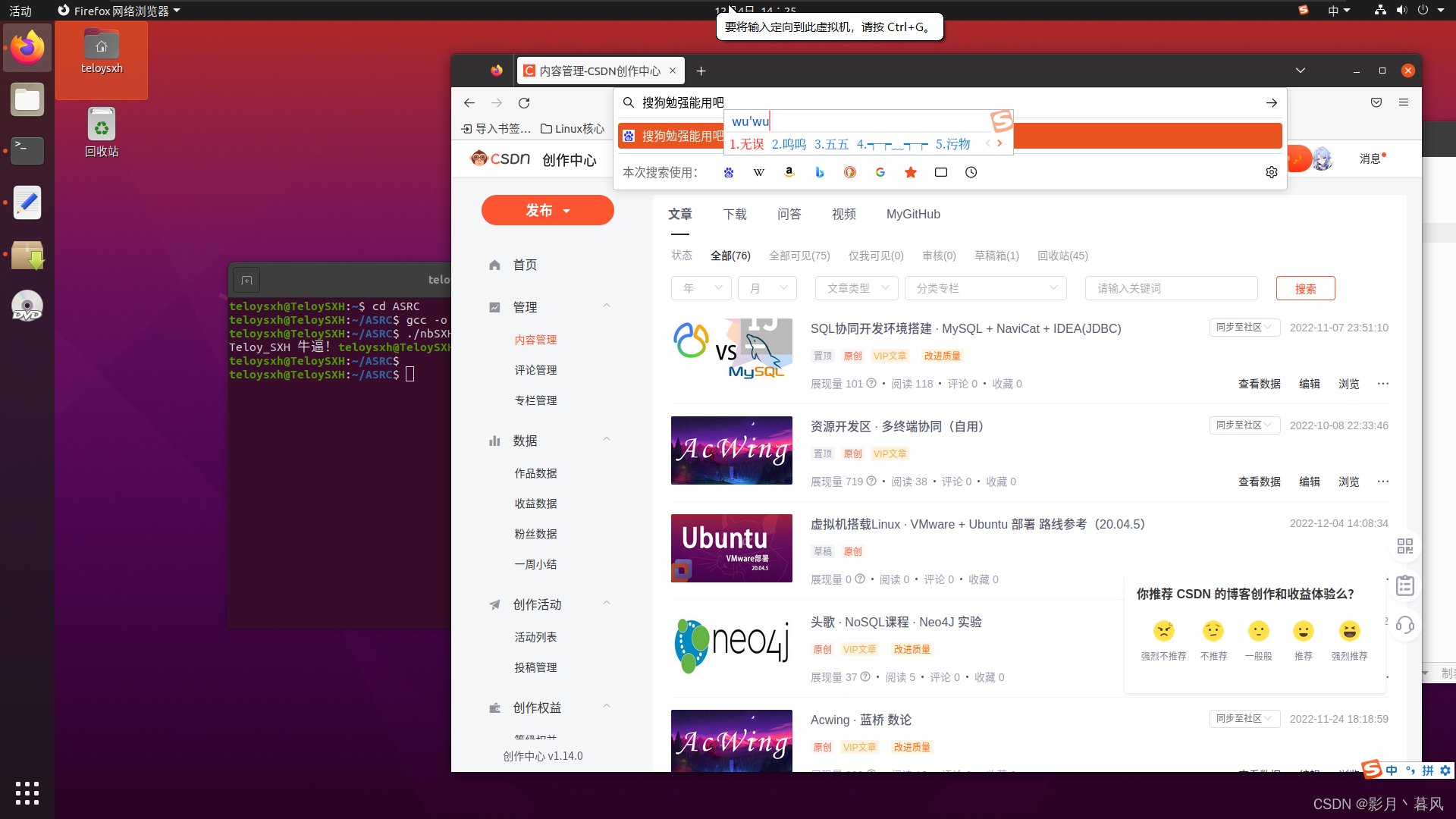Open search settings gear icon
1456x819 pixels.
pos(1271,172)
